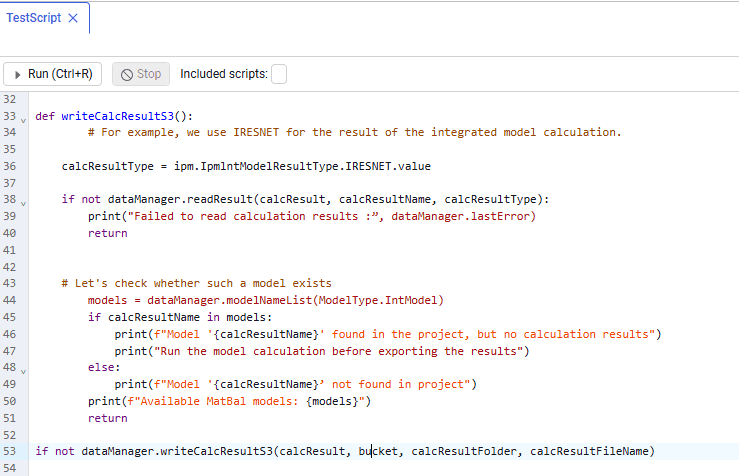Click 'found in the project, but no calculation results' string
739x476 pixels.
(490, 334)
